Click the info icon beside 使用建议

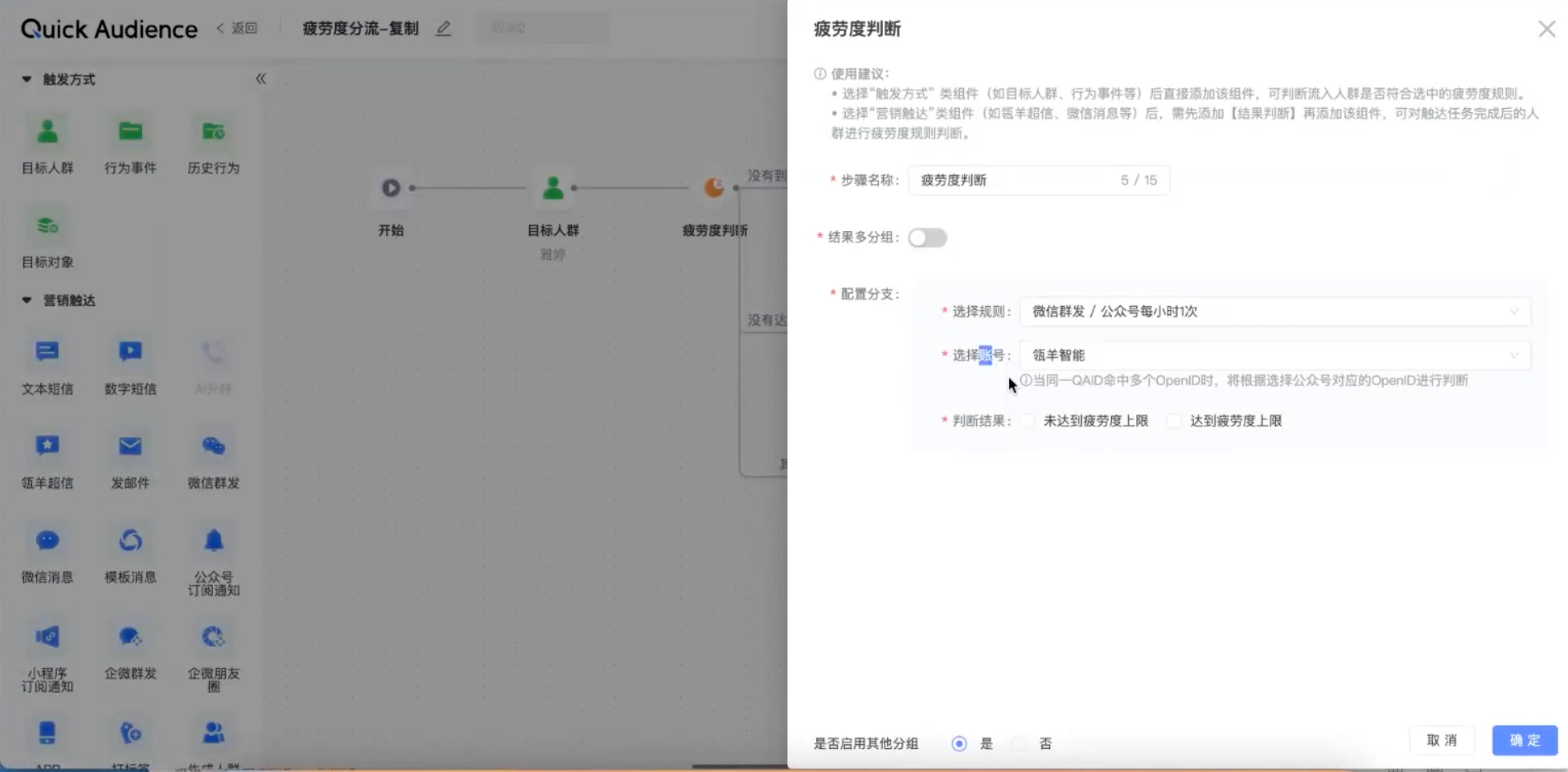820,73
